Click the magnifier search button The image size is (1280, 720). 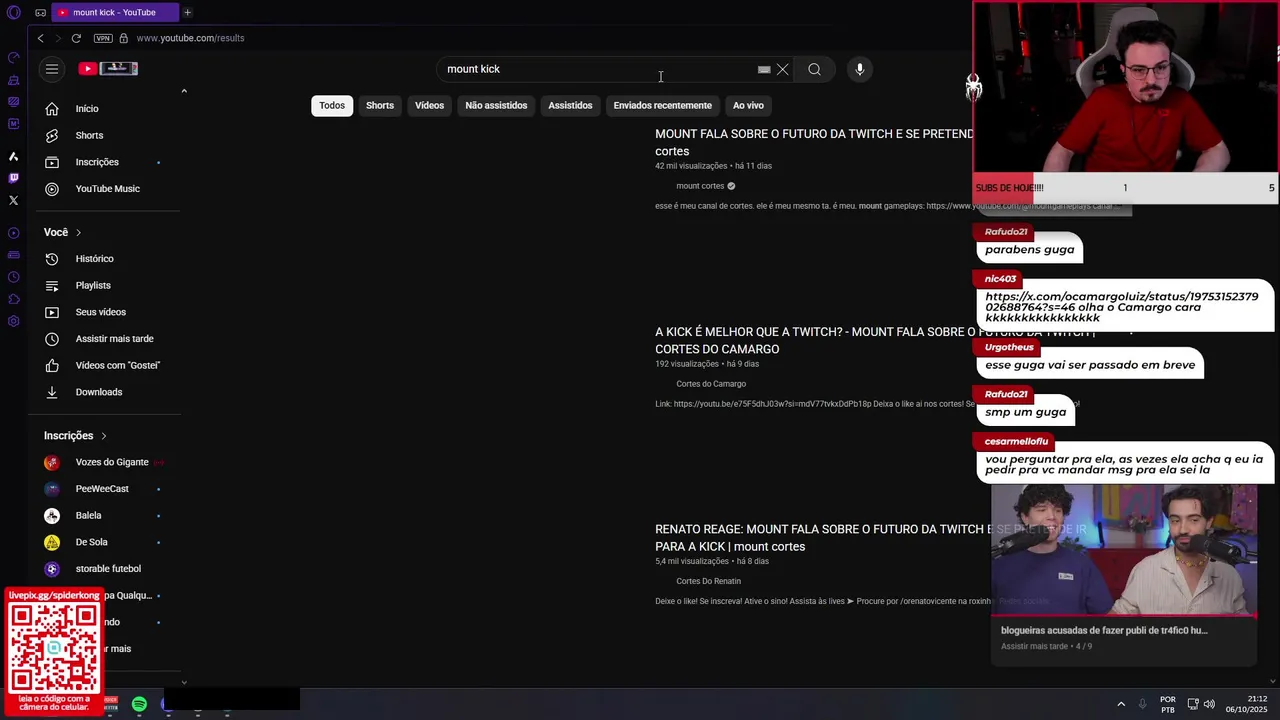[x=815, y=69]
